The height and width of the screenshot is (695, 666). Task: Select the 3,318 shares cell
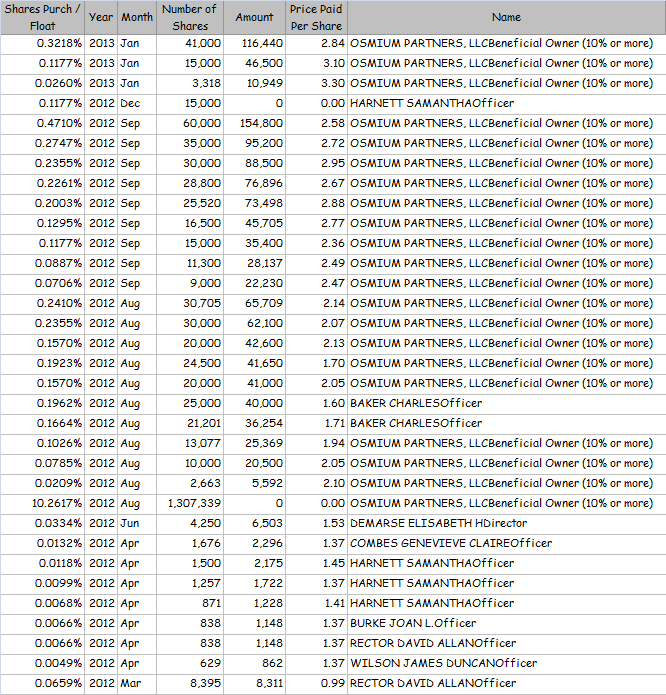click(190, 83)
